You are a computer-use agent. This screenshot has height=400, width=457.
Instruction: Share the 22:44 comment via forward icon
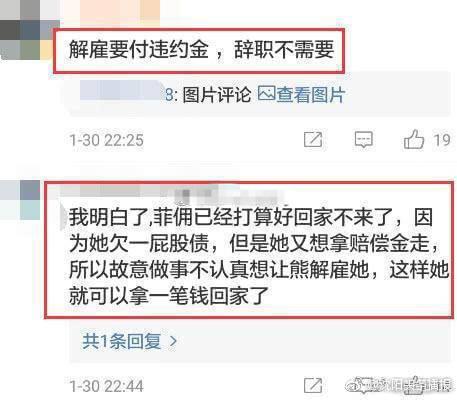313,386
